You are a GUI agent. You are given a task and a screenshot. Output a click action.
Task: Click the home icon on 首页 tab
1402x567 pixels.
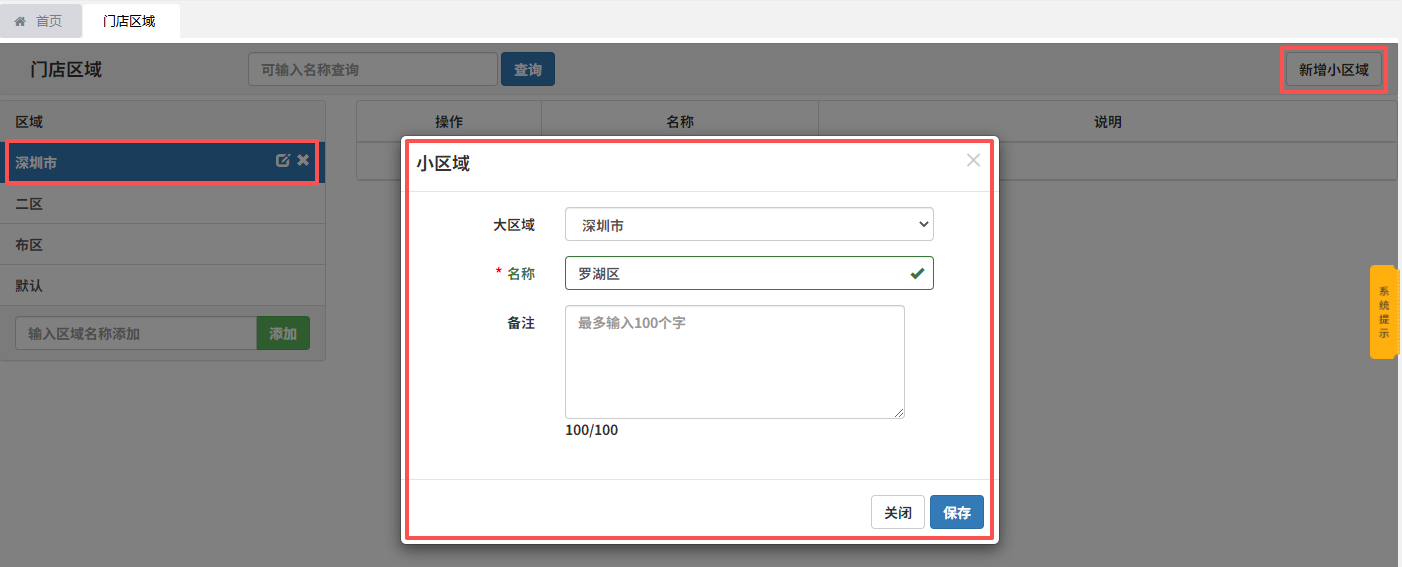pyautogui.click(x=20, y=21)
